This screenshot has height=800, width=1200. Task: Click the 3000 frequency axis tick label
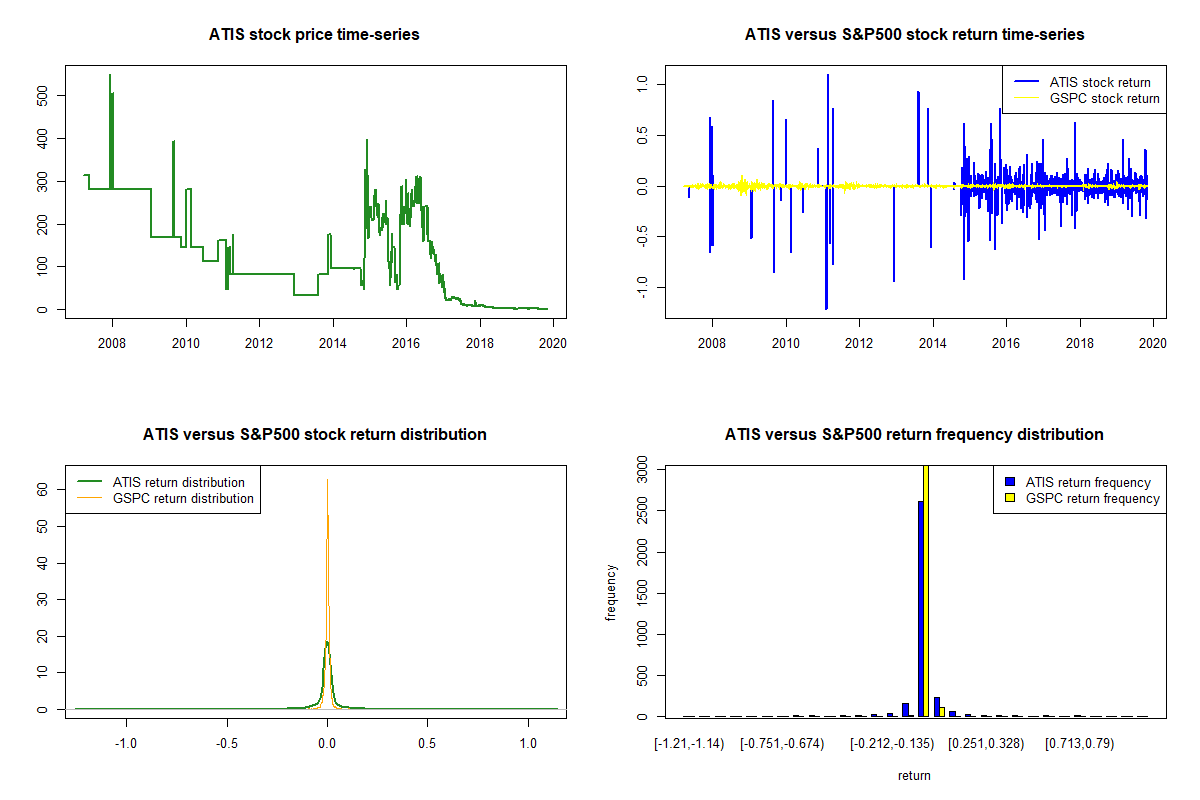coord(640,468)
